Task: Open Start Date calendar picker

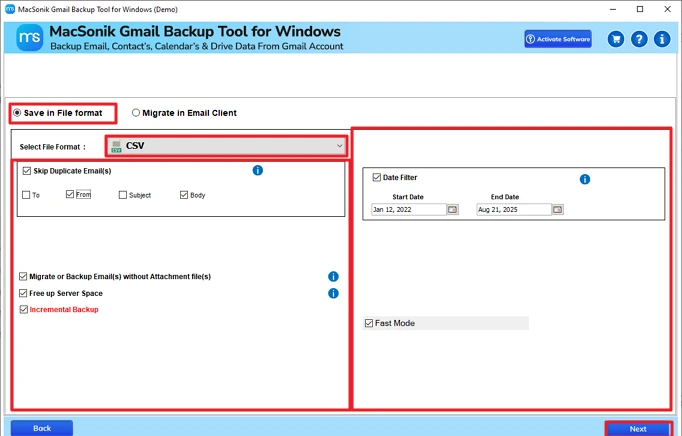Action: pyautogui.click(x=453, y=210)
